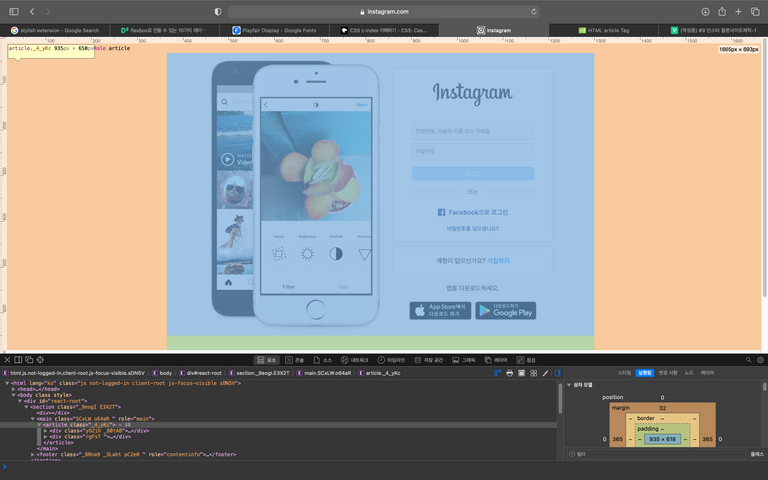Screen dimensions: 768x480
Task: Close the Web Inspector with X icon
Action: pos(7,360)
